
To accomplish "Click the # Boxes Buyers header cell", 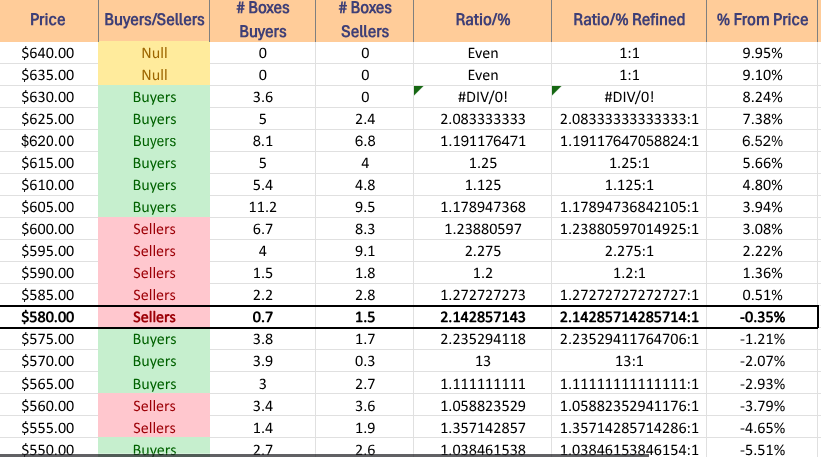I will click(263, 20).
